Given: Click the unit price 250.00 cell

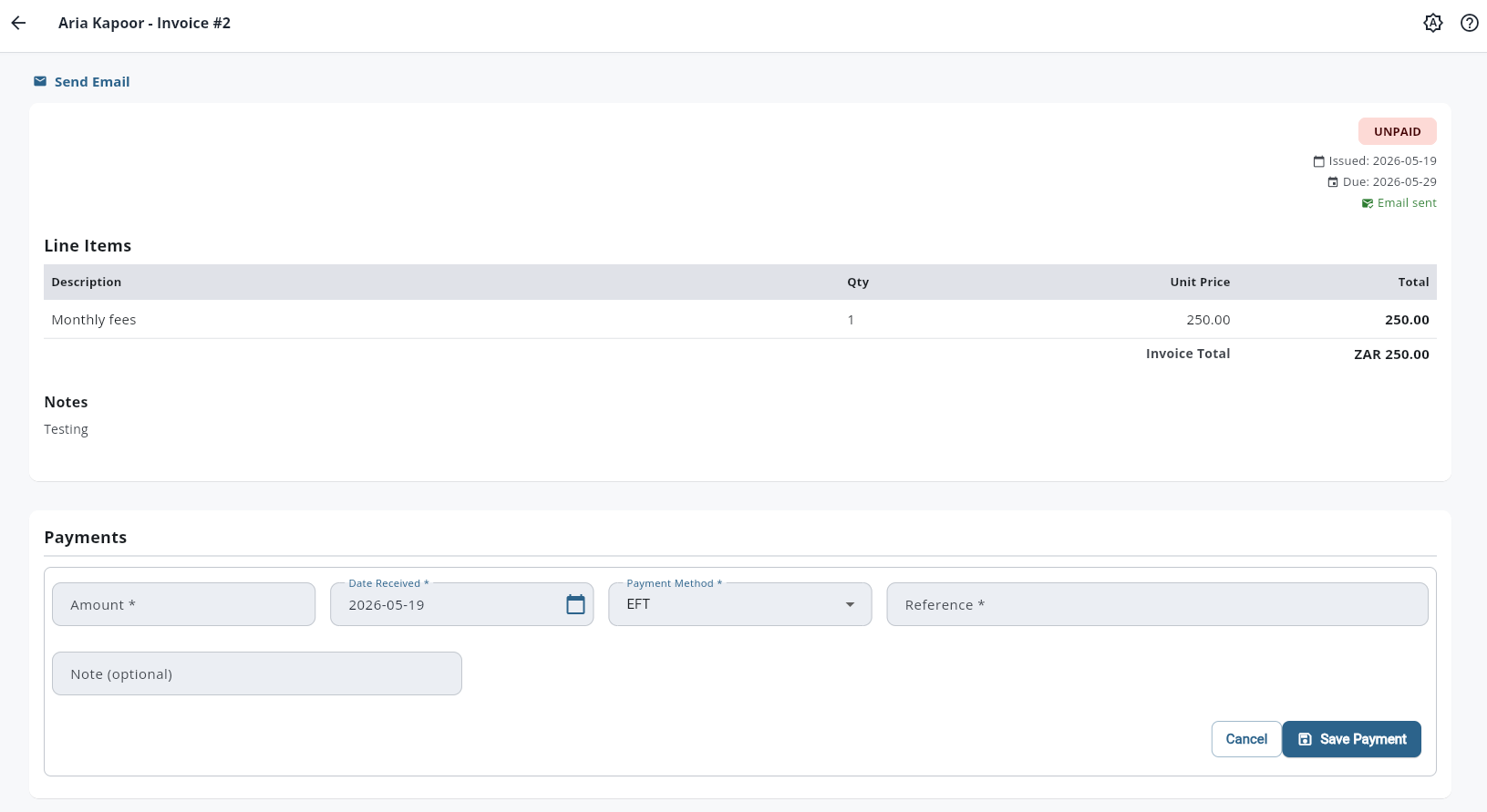Looking at the screenshot, I should tap(1208, 320).
